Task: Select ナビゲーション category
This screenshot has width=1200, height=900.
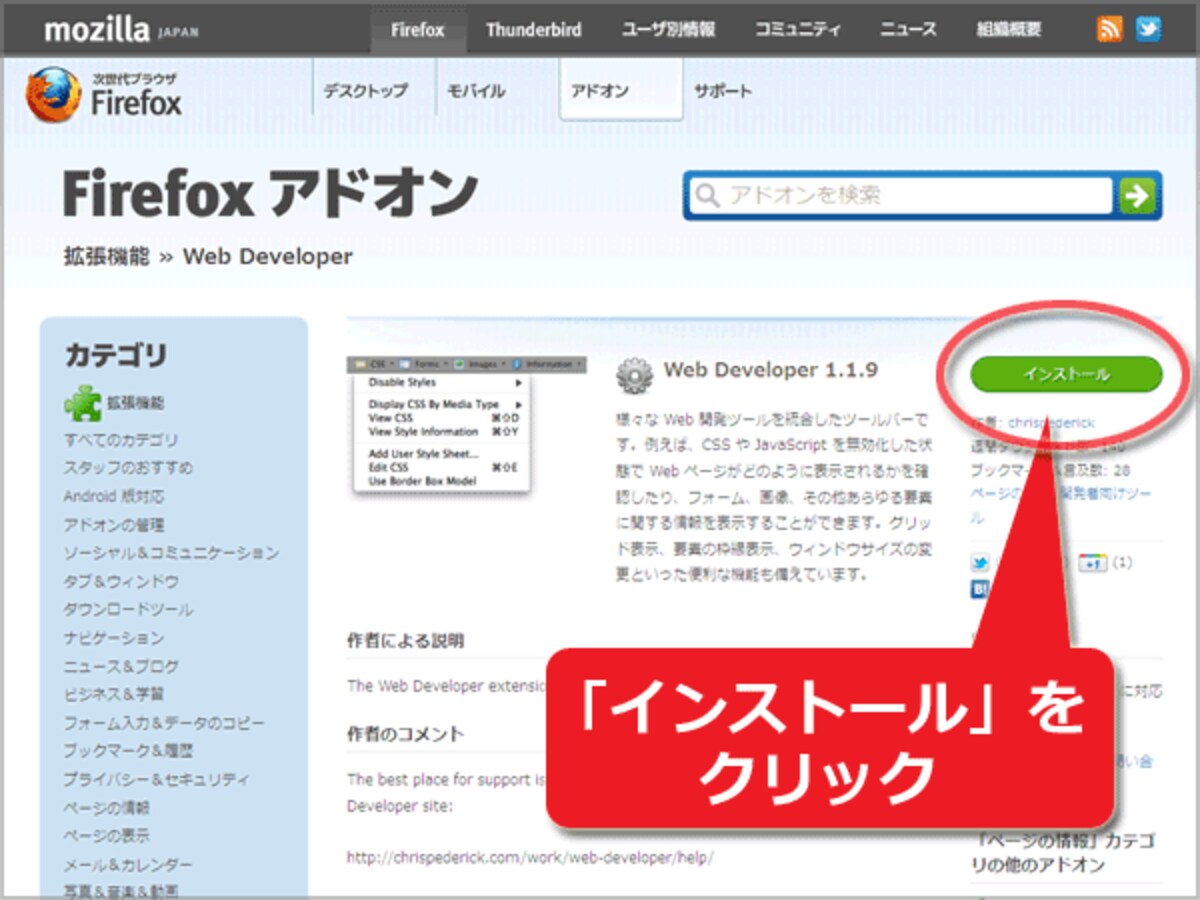Action: click(x=113, y=638)
